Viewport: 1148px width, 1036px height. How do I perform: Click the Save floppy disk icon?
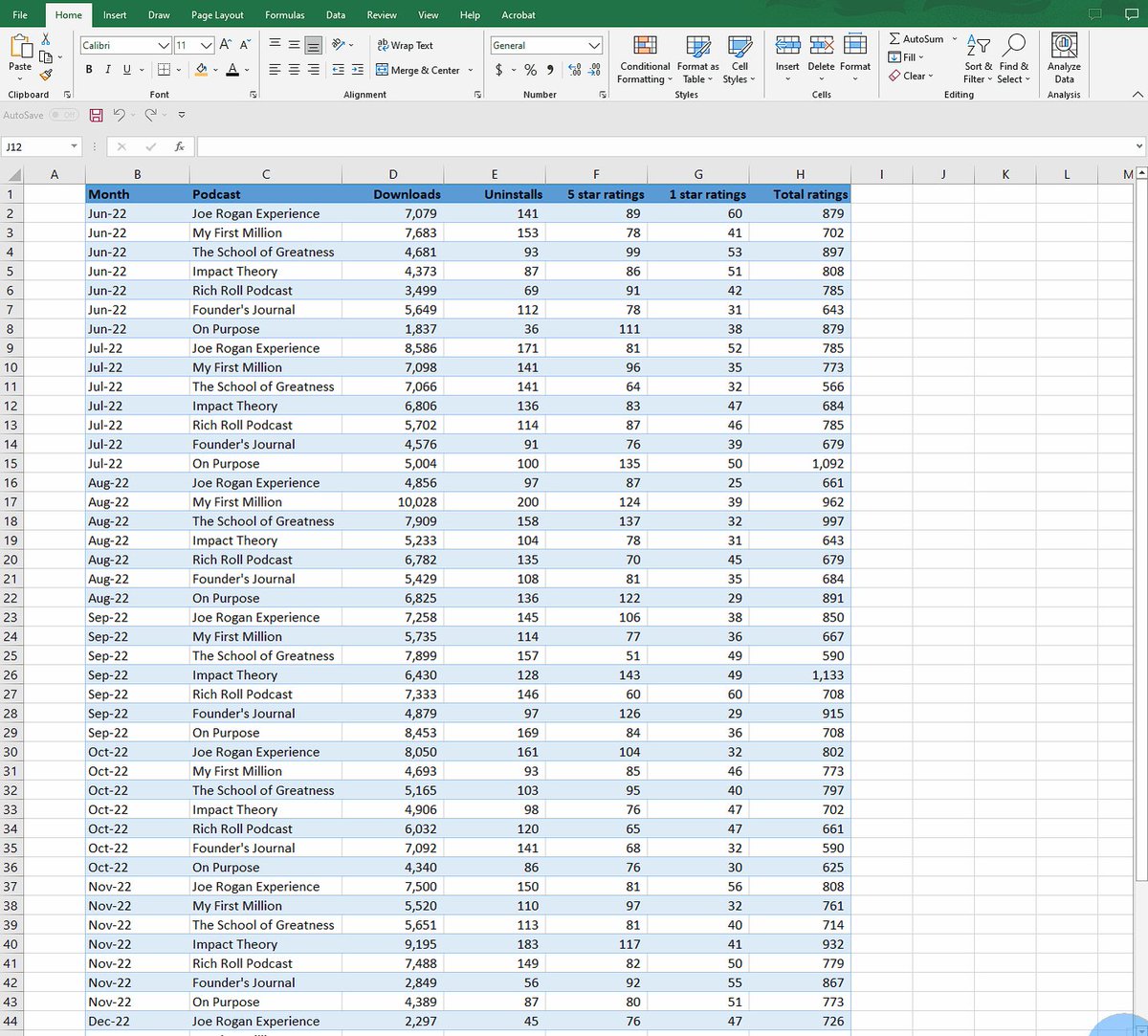click(96, 115)
